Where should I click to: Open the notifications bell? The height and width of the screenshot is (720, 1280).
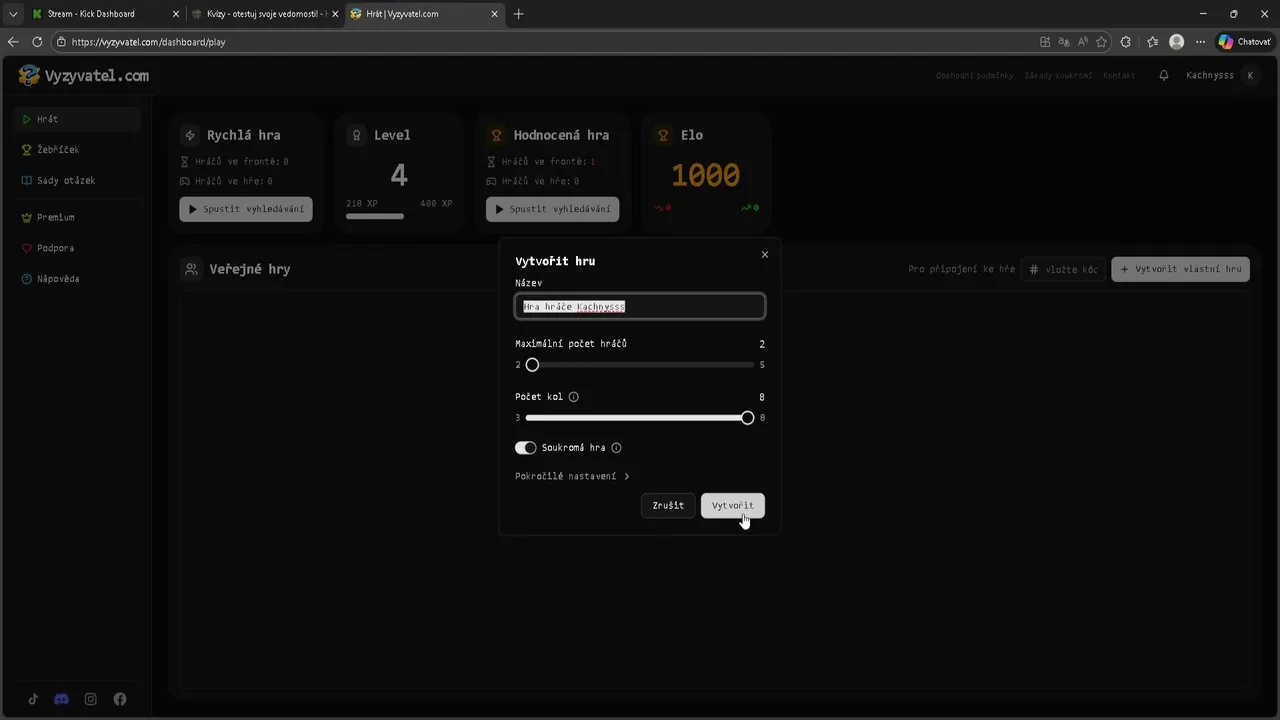[x=1163, y=76]
